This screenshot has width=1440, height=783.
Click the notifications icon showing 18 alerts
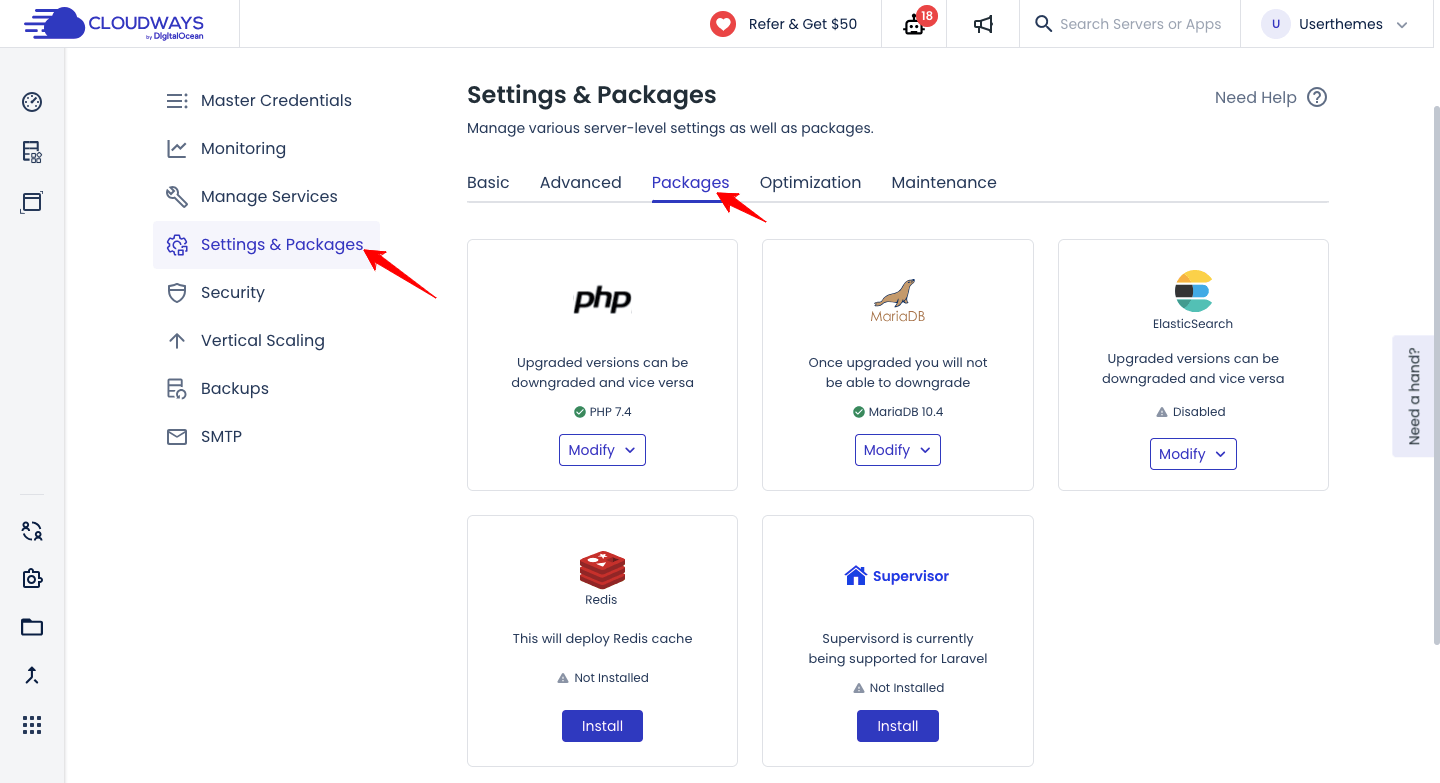pyautogui.click(x=913, y=24)
